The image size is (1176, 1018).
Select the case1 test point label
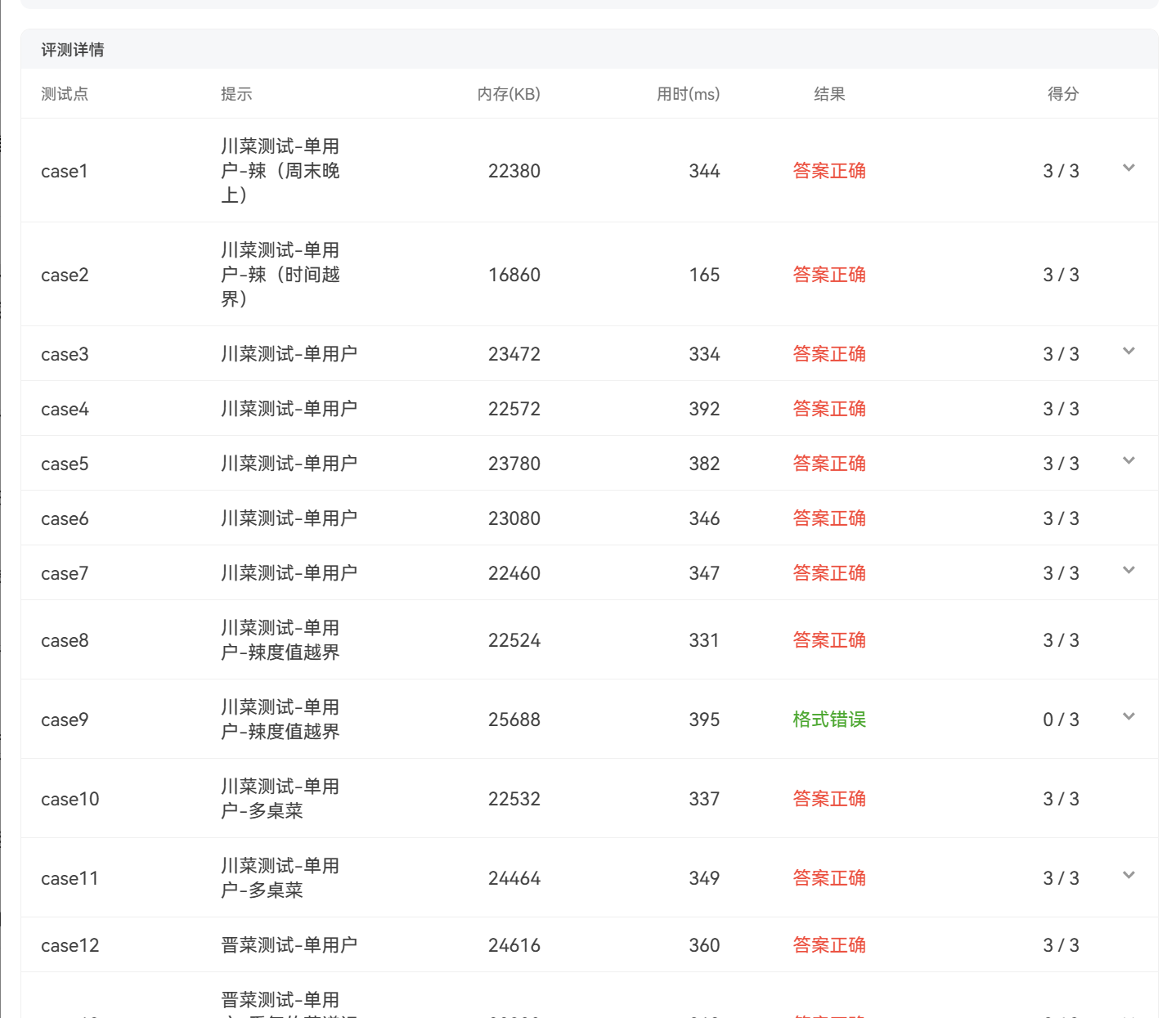pos(65,171)
